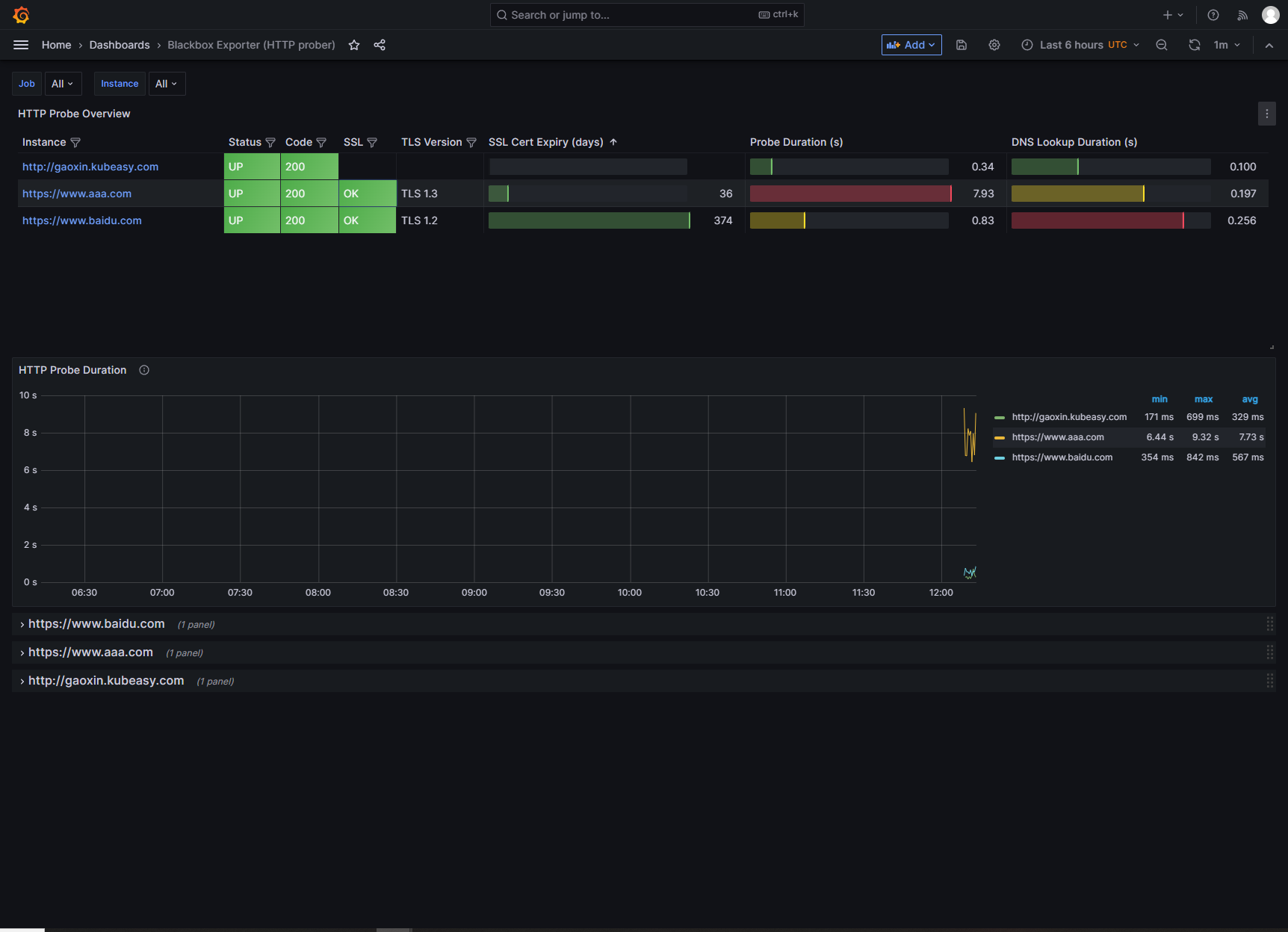This screenshot has width=1288, height=932.
Task: Filter the Status column
Action: (x=270, y=143)
